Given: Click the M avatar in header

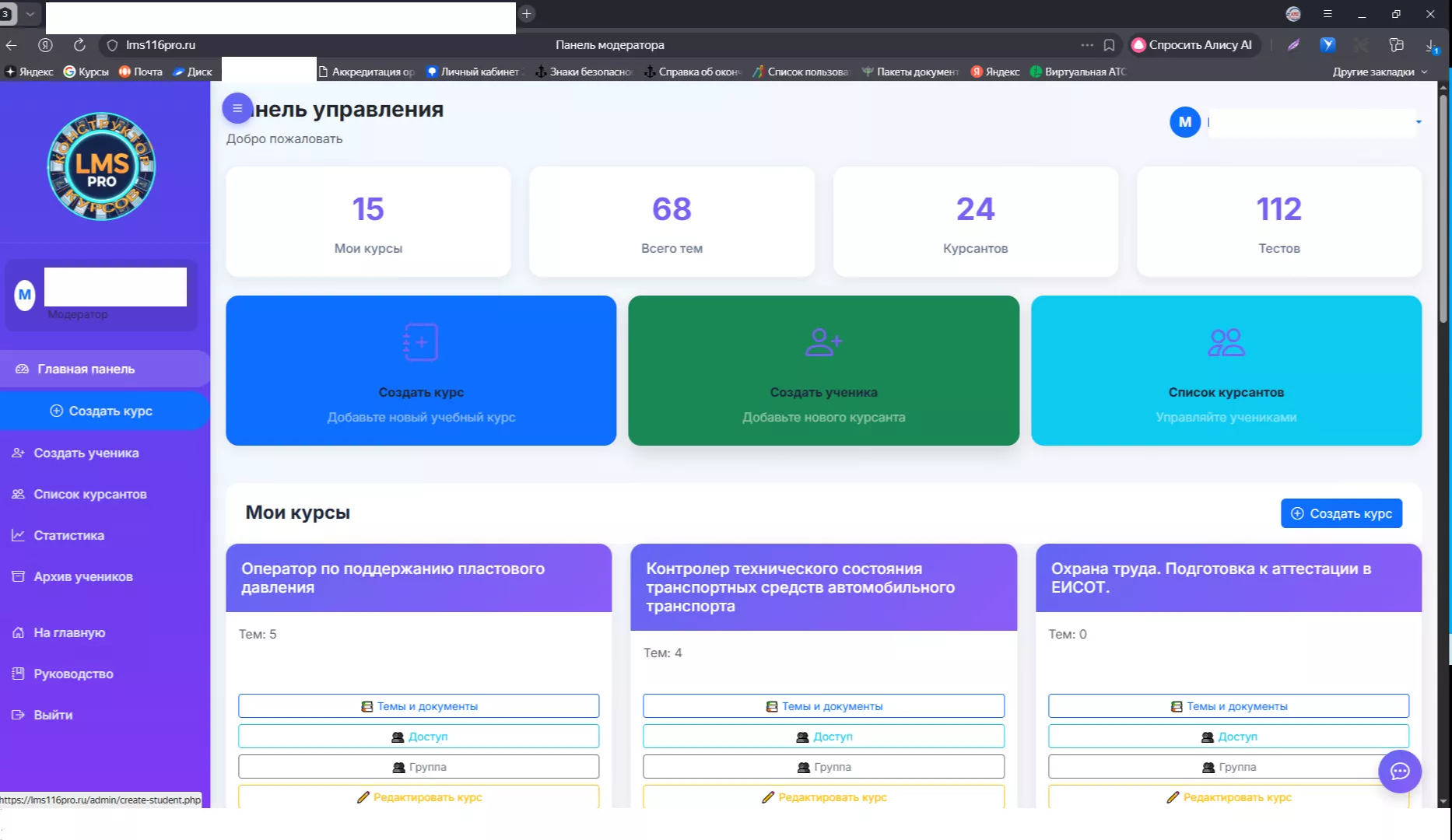Looking at the screenshot, I should pos(1184,122).
